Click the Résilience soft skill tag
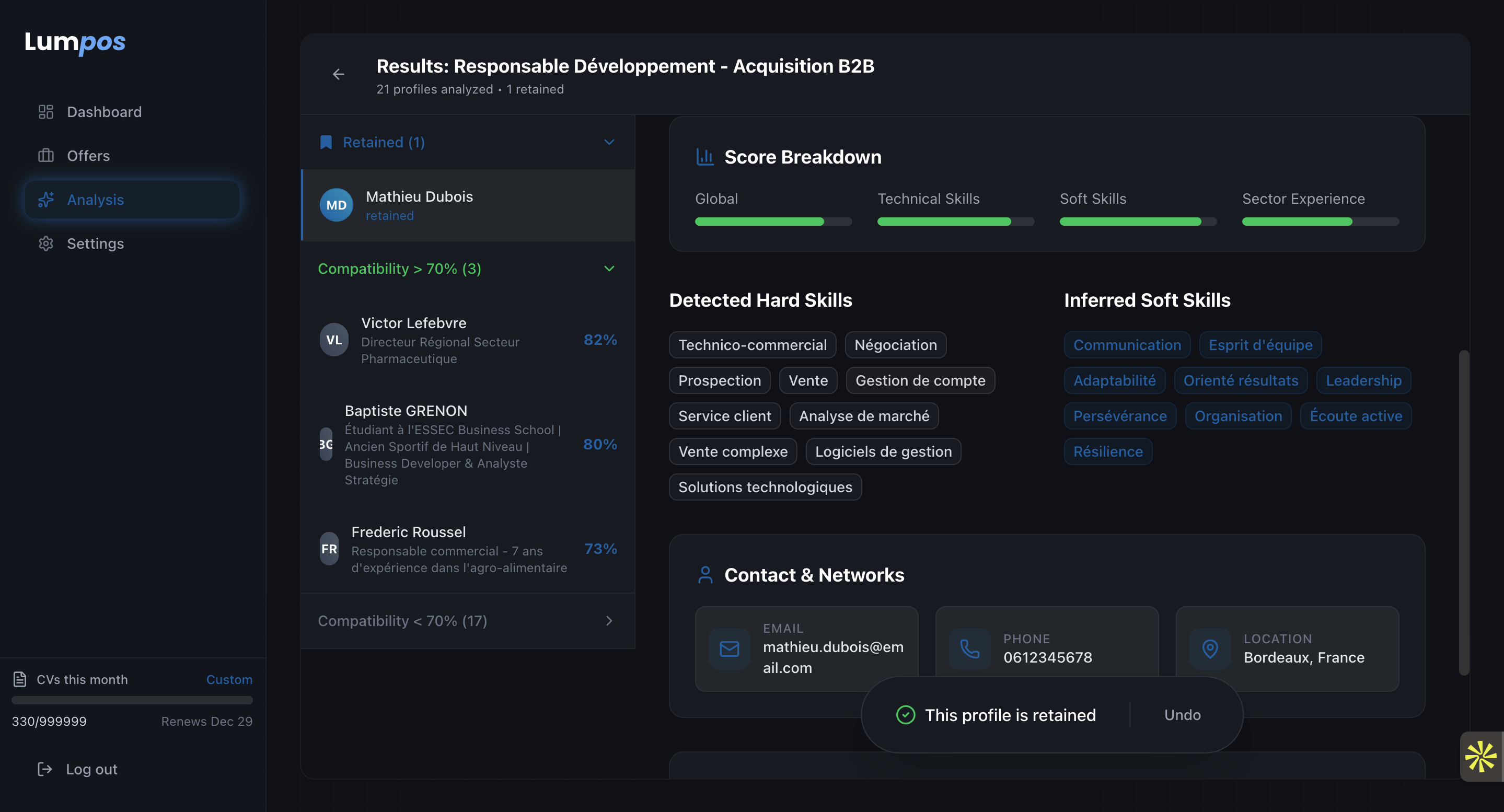This screenshot has height=812, width=1504. 1107,451
